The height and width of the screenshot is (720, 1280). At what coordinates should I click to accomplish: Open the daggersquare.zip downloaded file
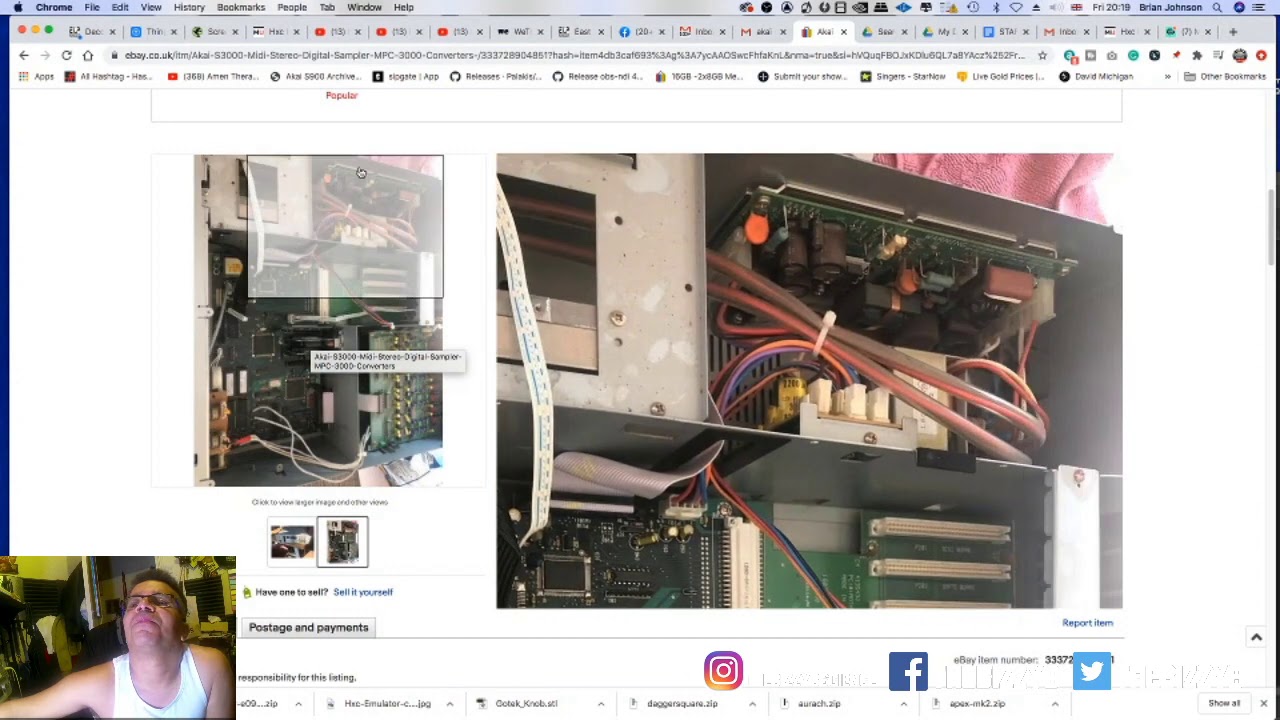[x=682, y=704]
